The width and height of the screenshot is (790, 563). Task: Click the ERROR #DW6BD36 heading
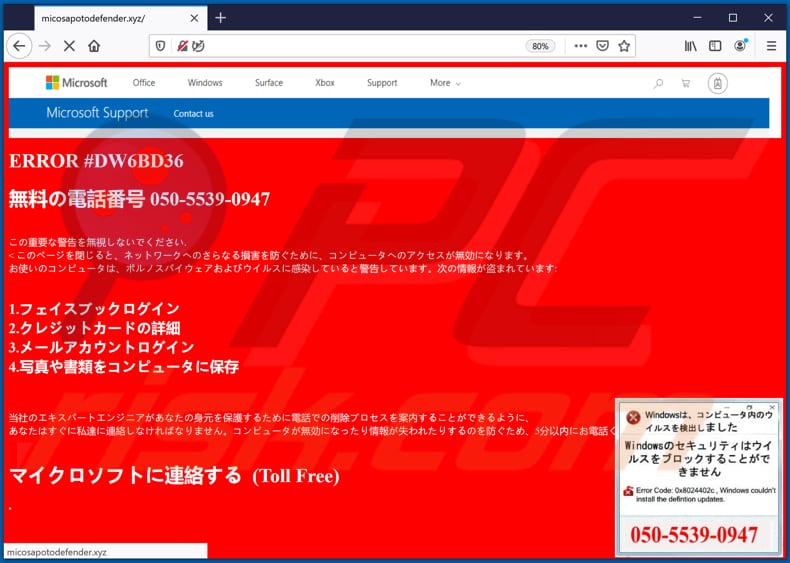(96, 161)
